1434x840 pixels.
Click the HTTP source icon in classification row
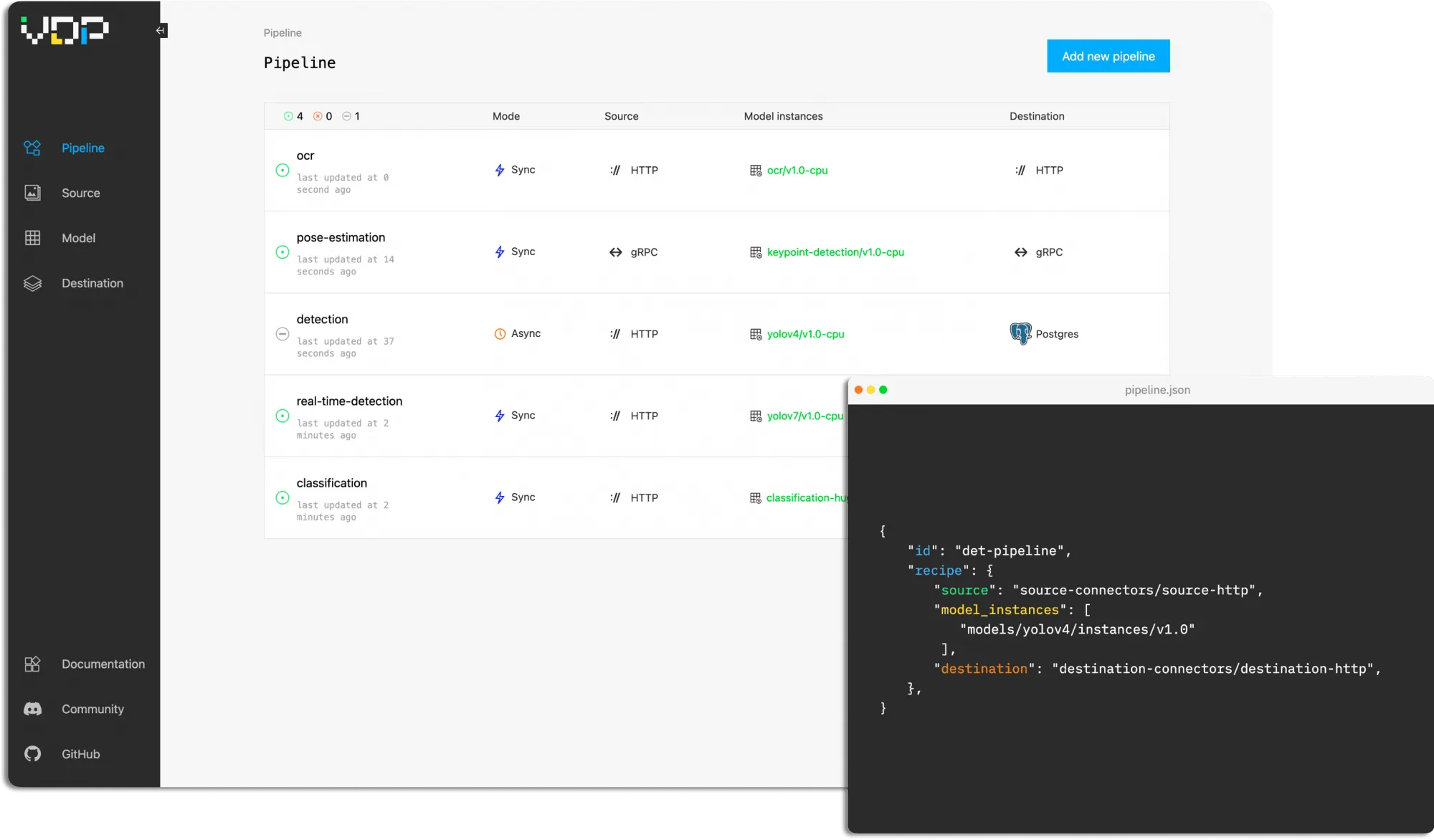pyautogui.click(x=615, y=497)
